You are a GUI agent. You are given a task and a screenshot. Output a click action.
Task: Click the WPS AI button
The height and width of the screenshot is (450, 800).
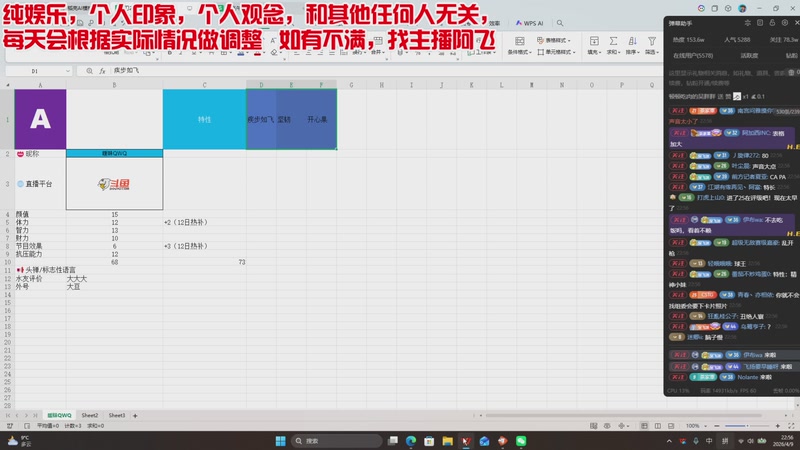coord(530,23)
